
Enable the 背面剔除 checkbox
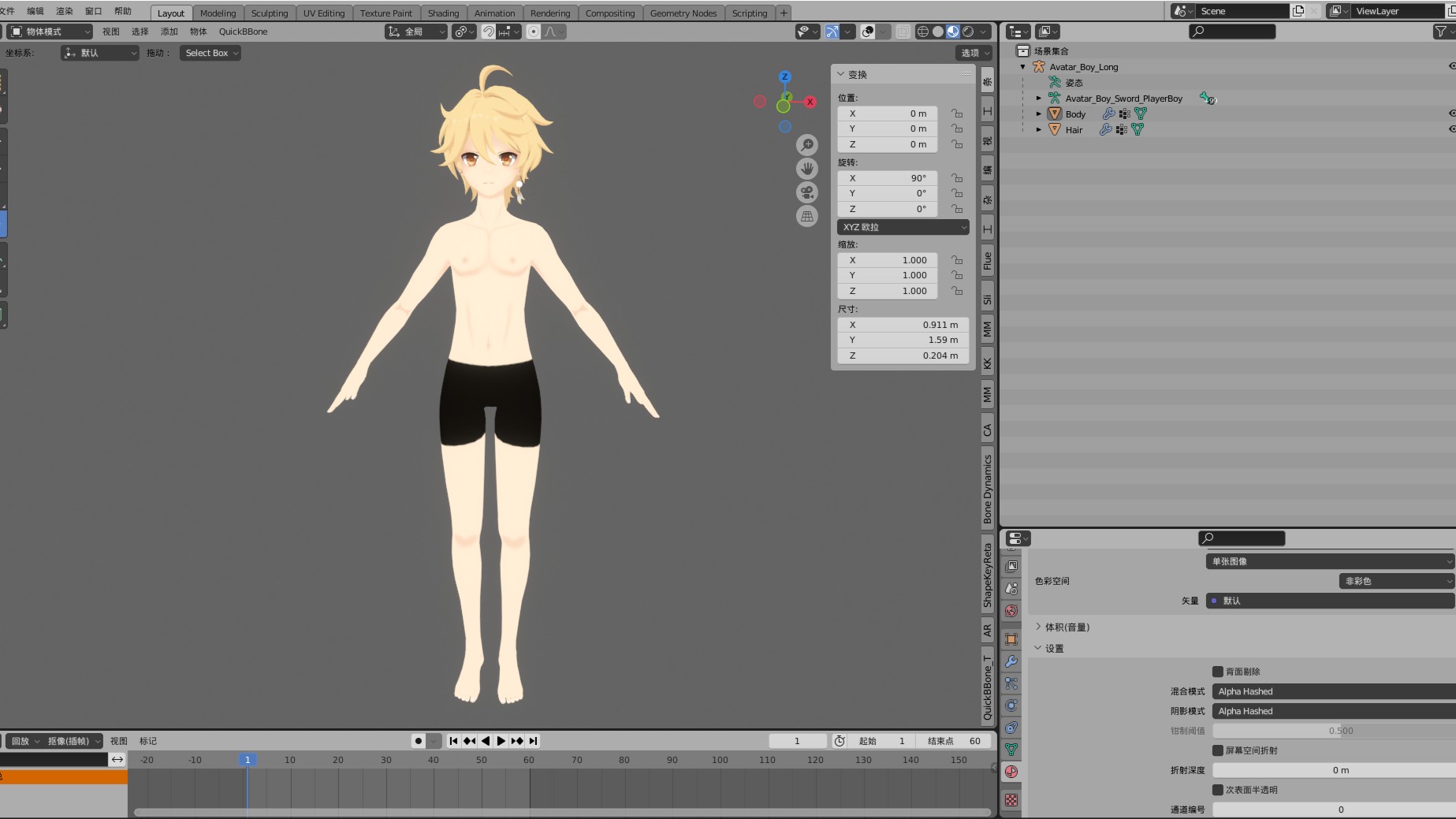1218,672
